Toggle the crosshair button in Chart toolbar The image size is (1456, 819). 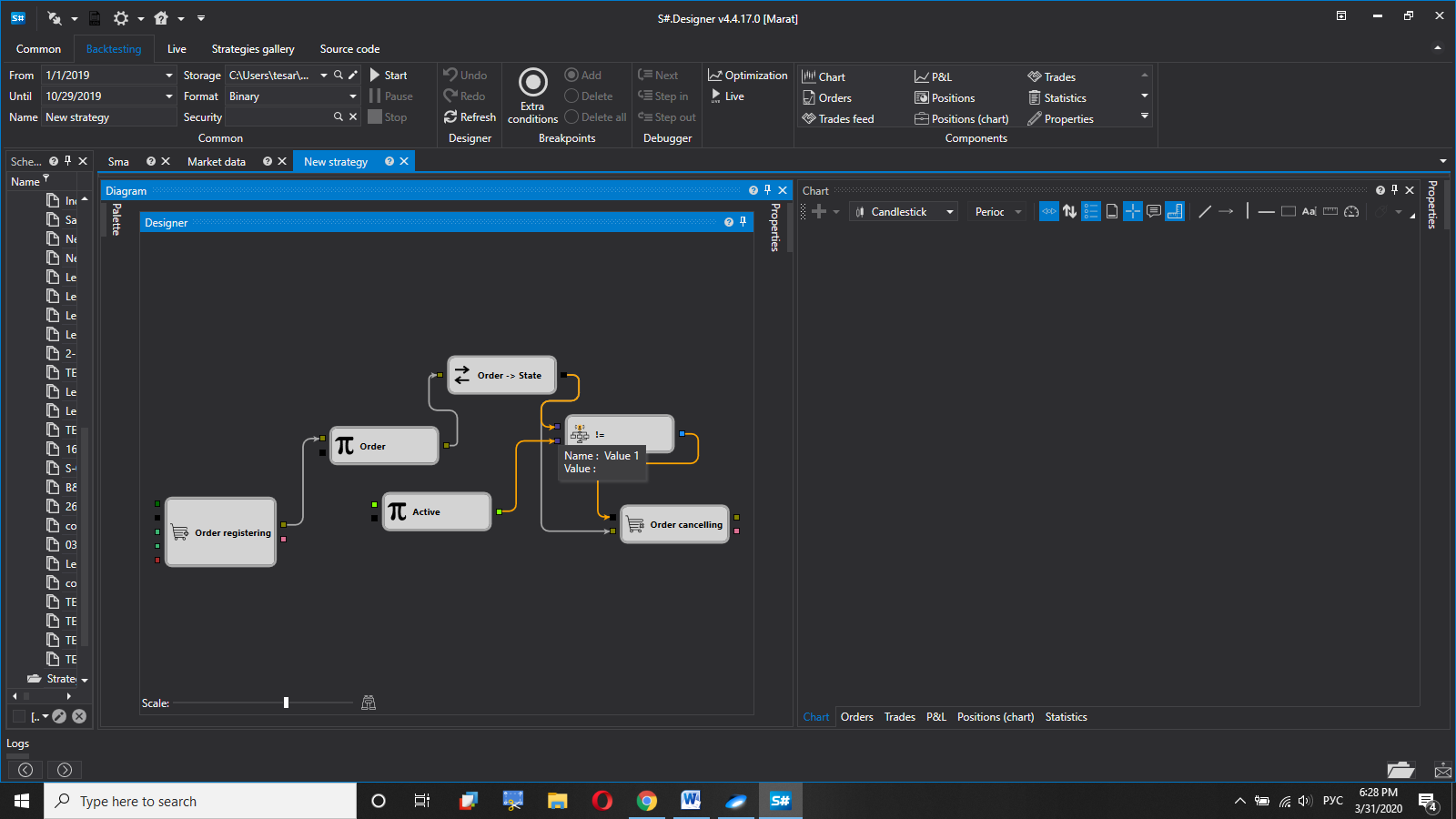(1132, 212)
